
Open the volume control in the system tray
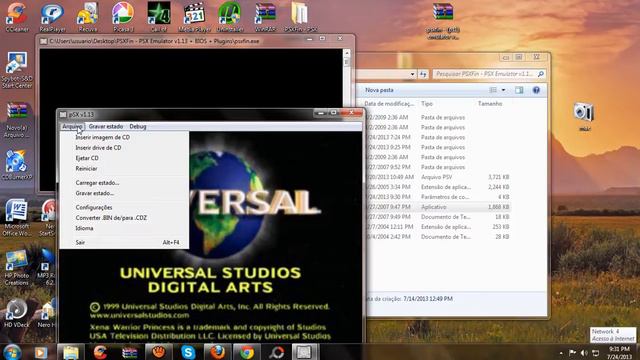click(584, 353)
